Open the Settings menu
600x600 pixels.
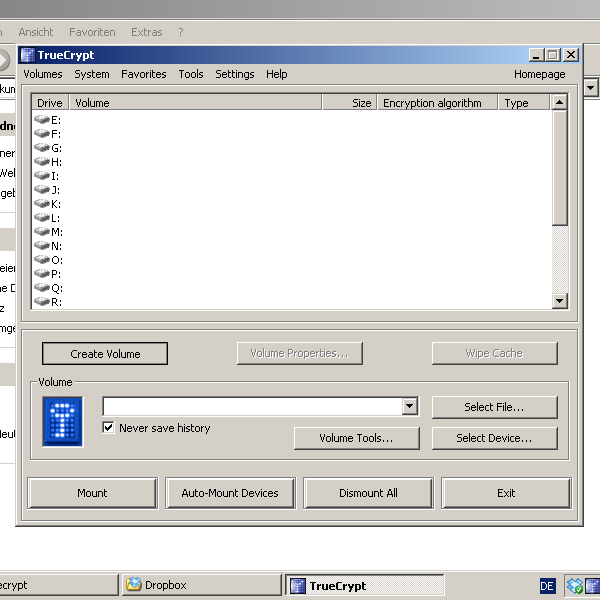point(235,74)
